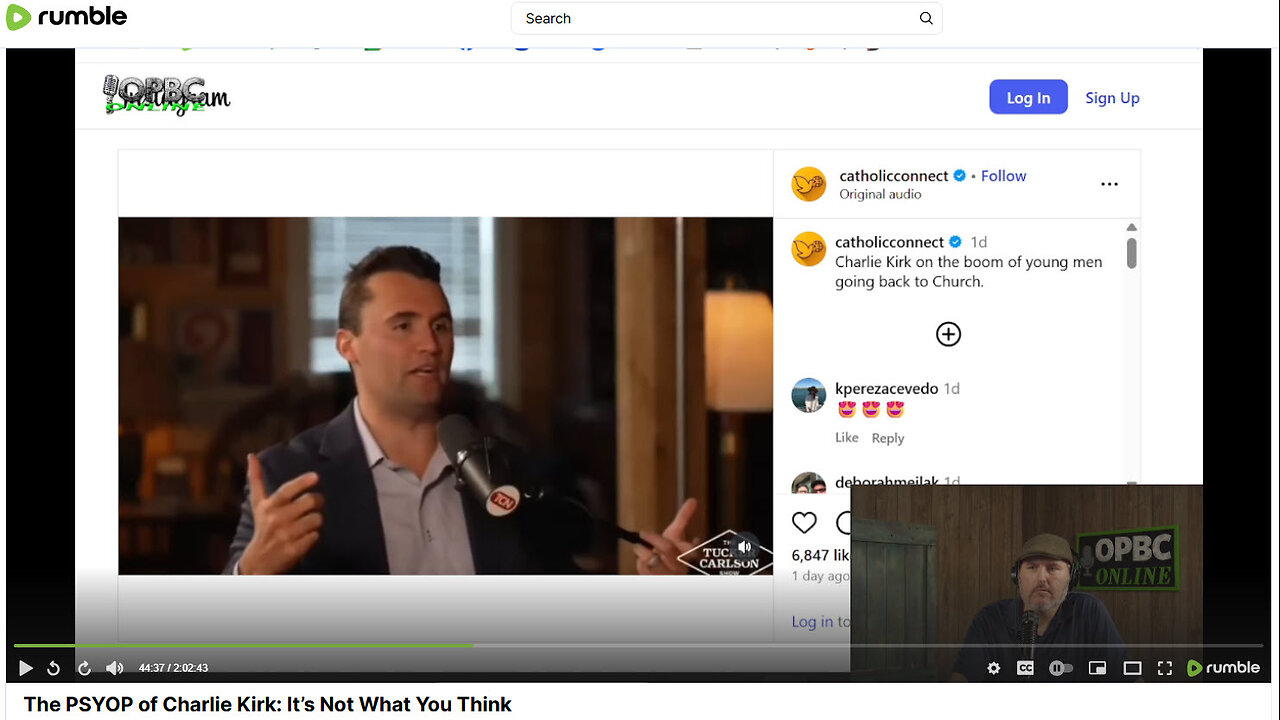Viewport: 1280px width, 720px height.
Task: Switch to theater mode
Action: 1132,668
